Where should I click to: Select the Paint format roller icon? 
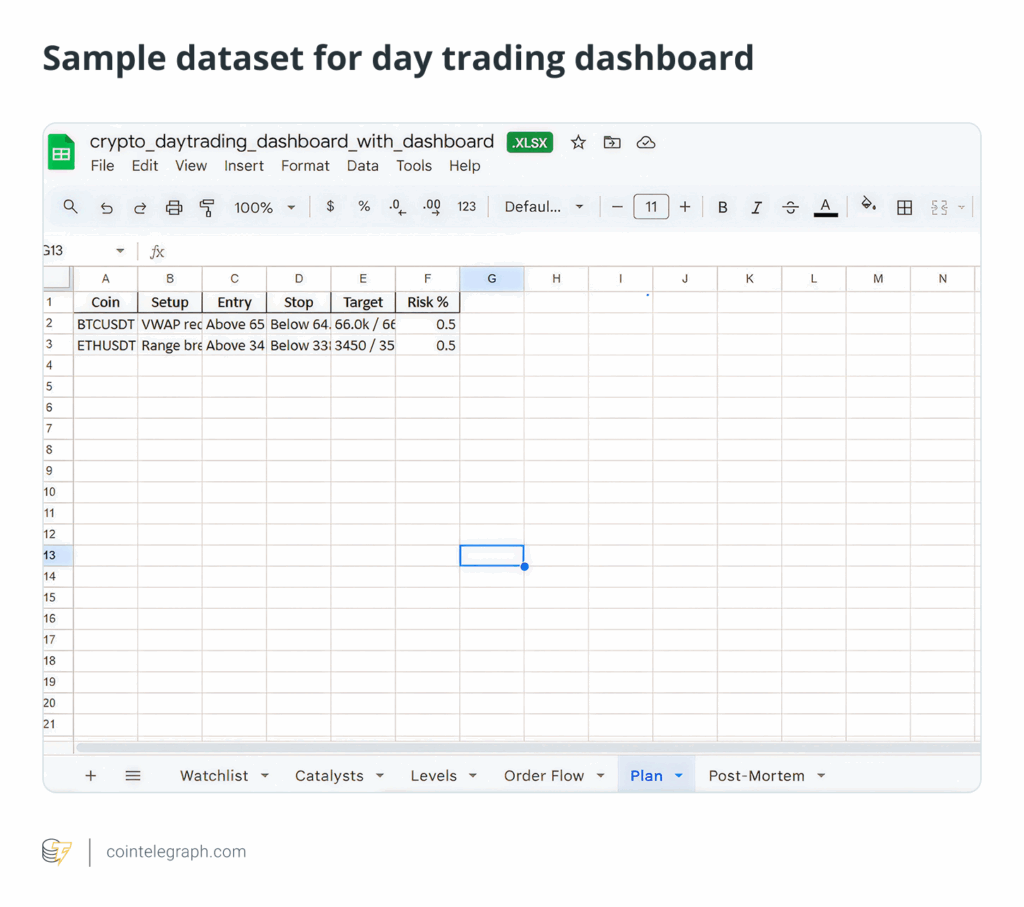[207, 207]
